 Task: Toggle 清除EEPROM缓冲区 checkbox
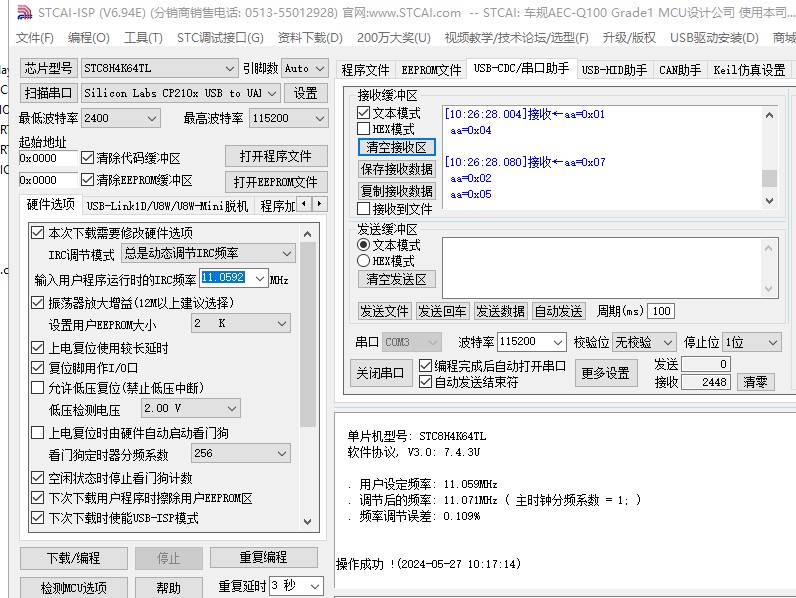(87, 180)
